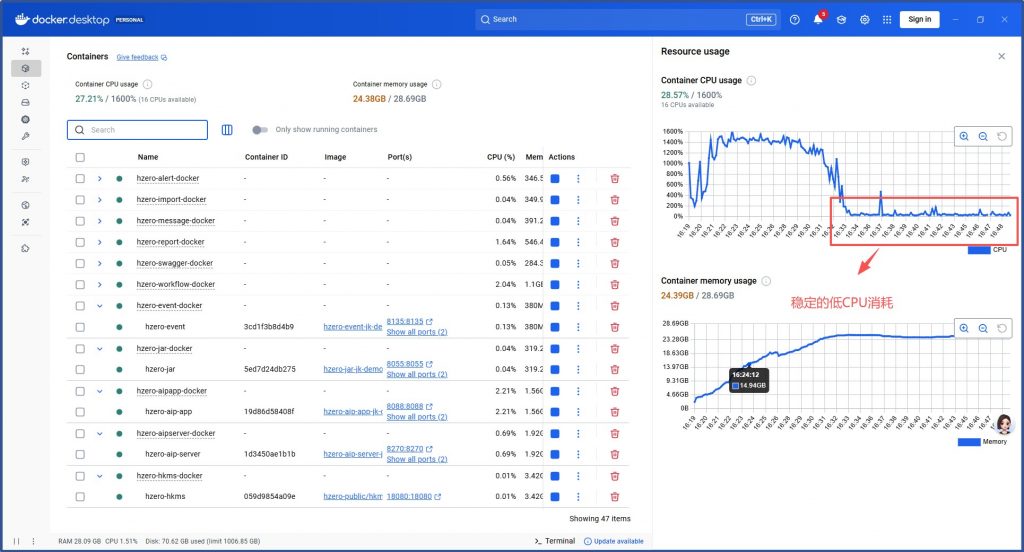Open the notifications bell icon

click(817, 20)
